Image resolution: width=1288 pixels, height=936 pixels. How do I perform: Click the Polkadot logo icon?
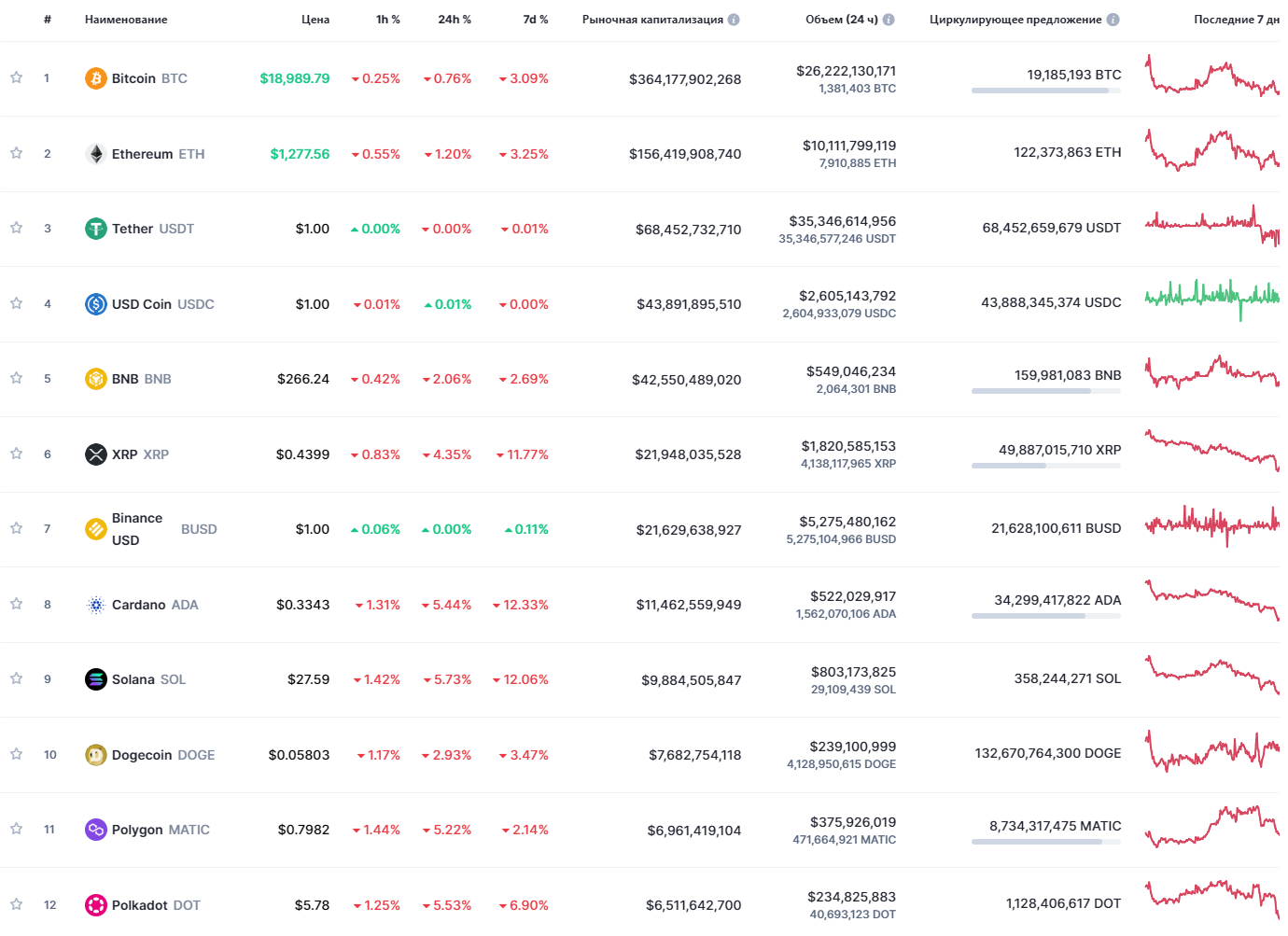(x=95, y=905)
